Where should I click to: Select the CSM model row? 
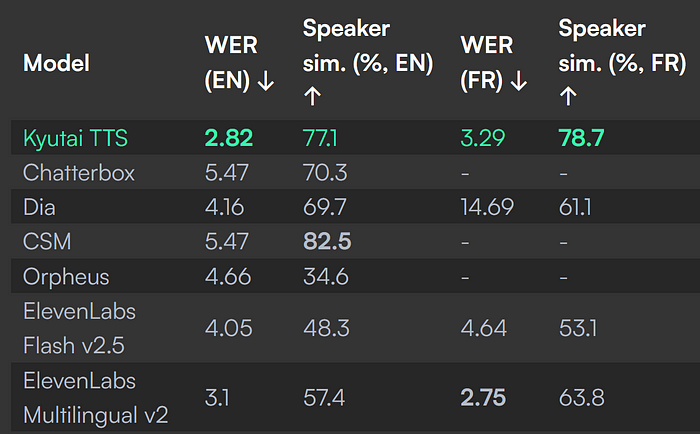[355, 242]
